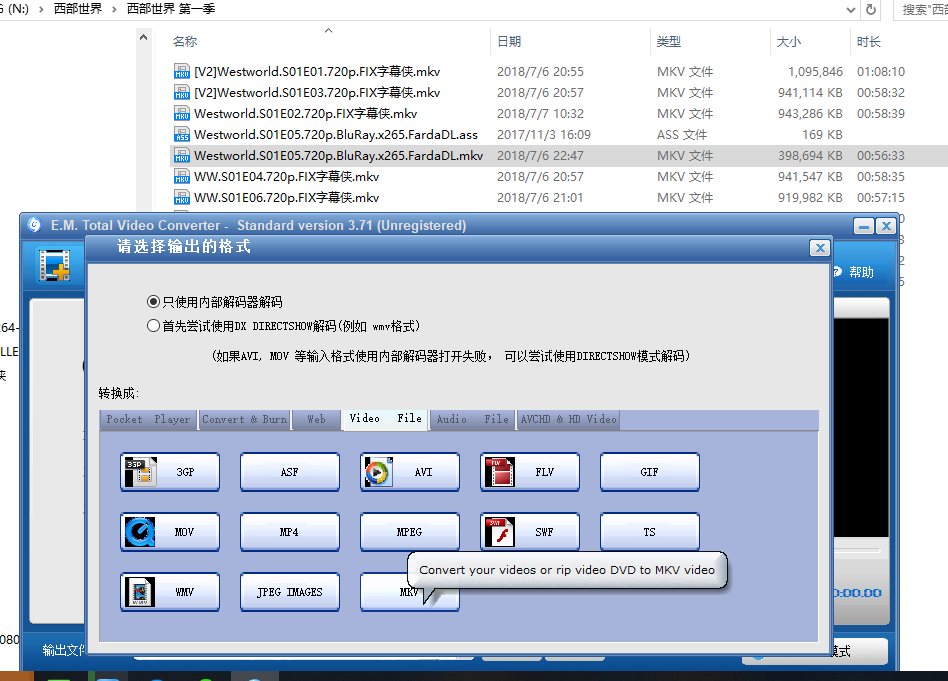Click MKV icon of WW.S01E06 file
This screenshot has width=948, height=681.
tap(182, 198)
